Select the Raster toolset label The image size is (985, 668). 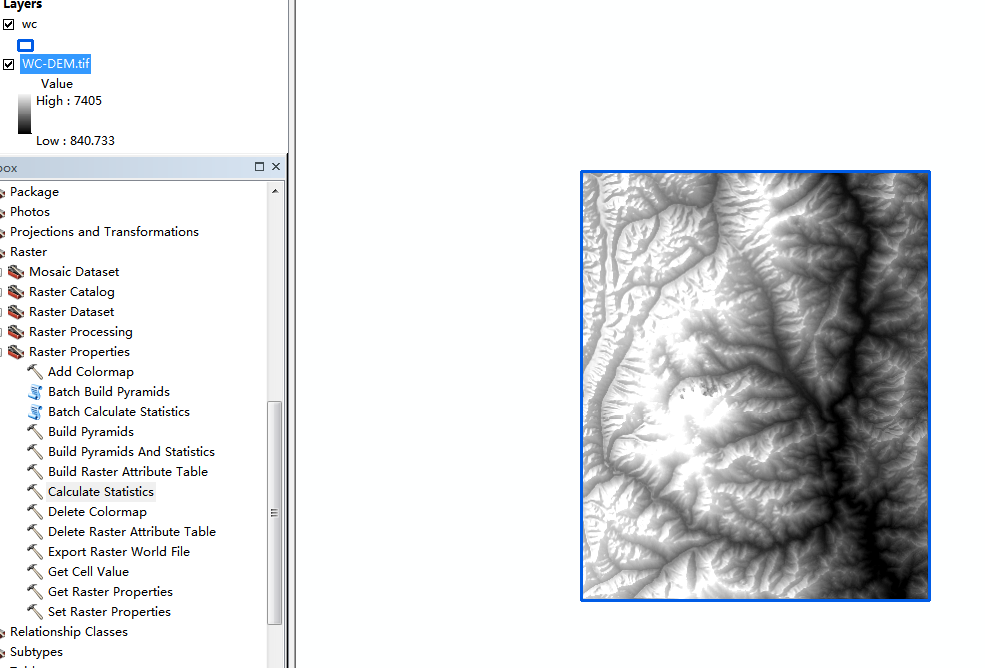point(28,252)
